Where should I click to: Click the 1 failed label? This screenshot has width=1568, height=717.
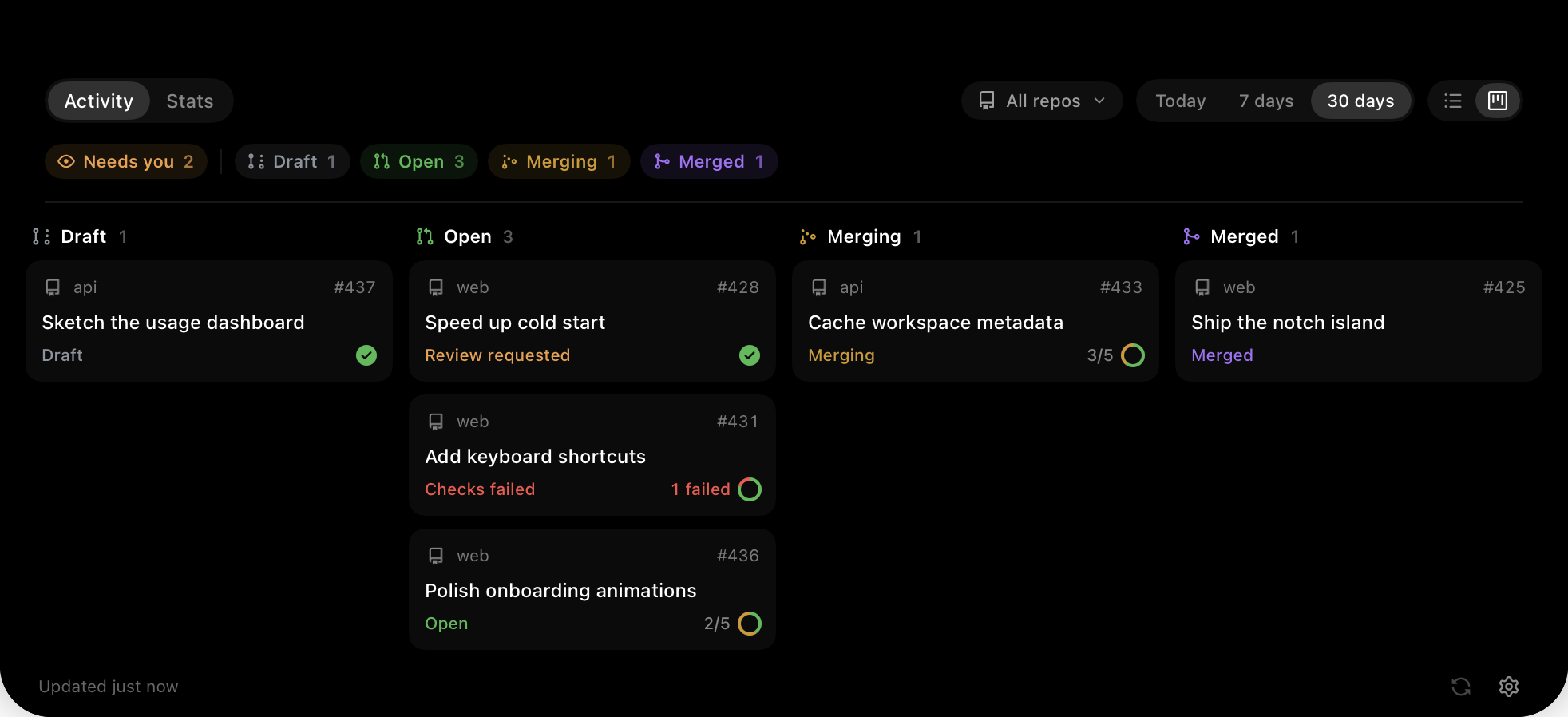coord(701,489)
